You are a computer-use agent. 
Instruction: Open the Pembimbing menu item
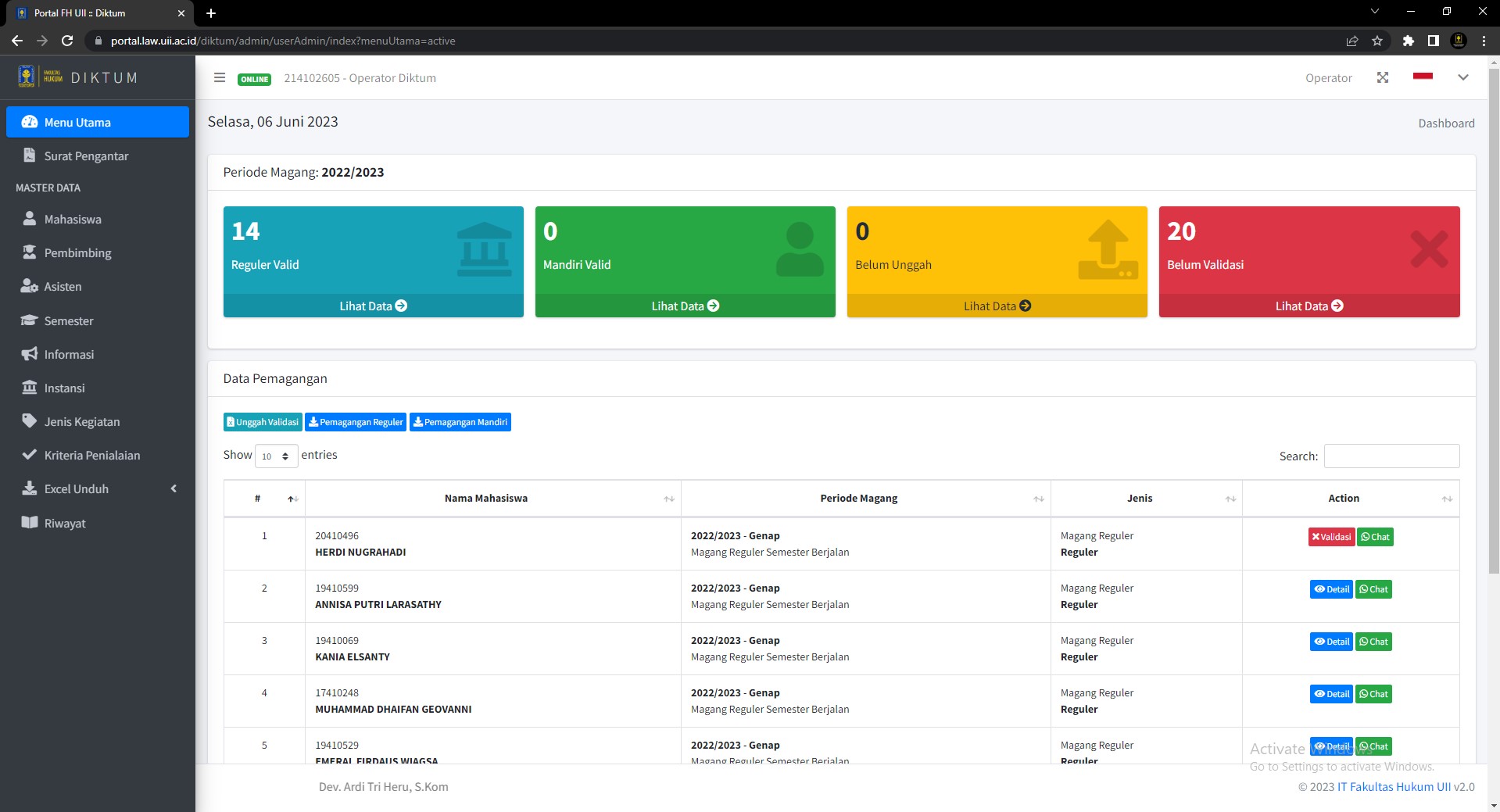coord(98,252)
